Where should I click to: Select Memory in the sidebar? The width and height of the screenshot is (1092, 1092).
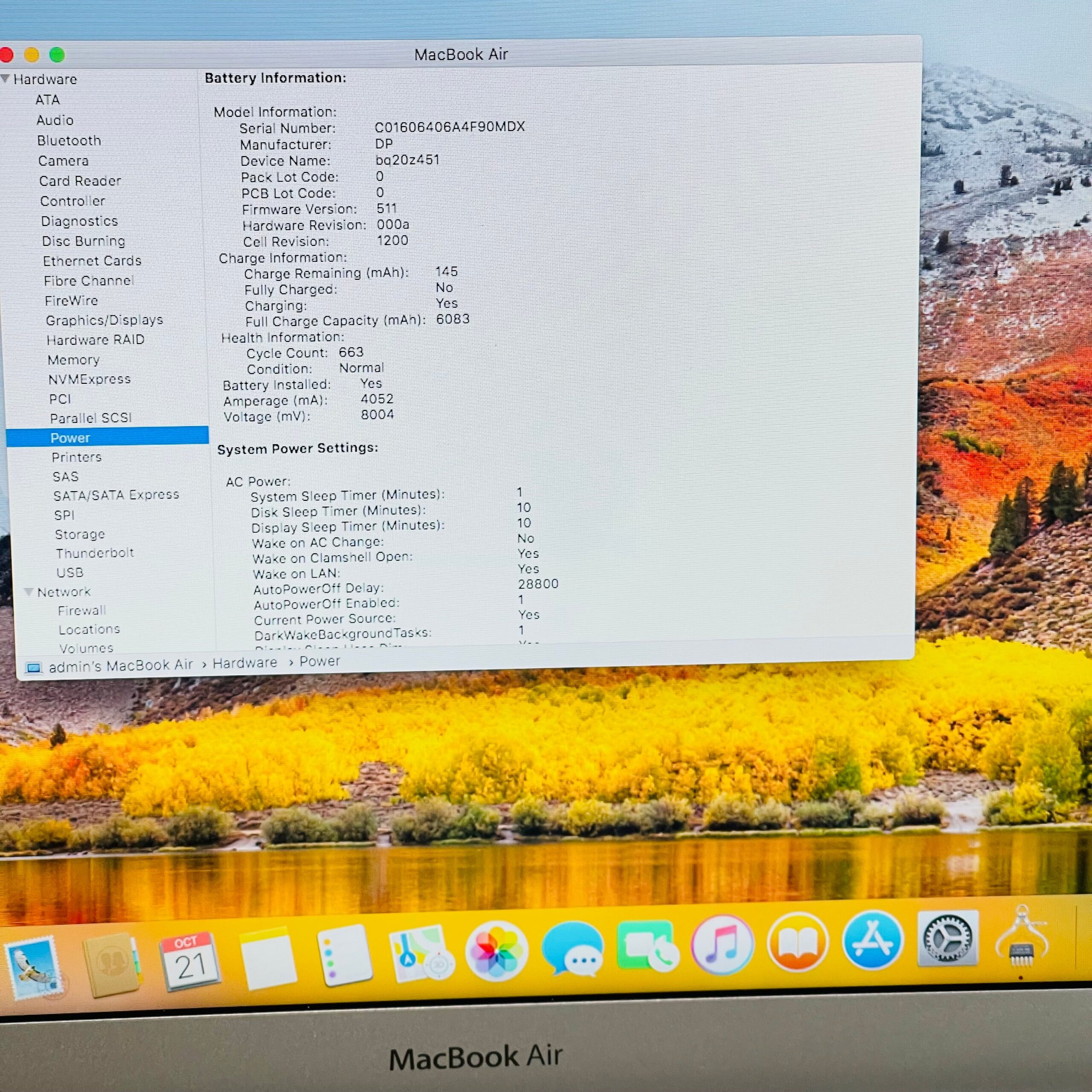pyautogui.click(x=73, y=360)
